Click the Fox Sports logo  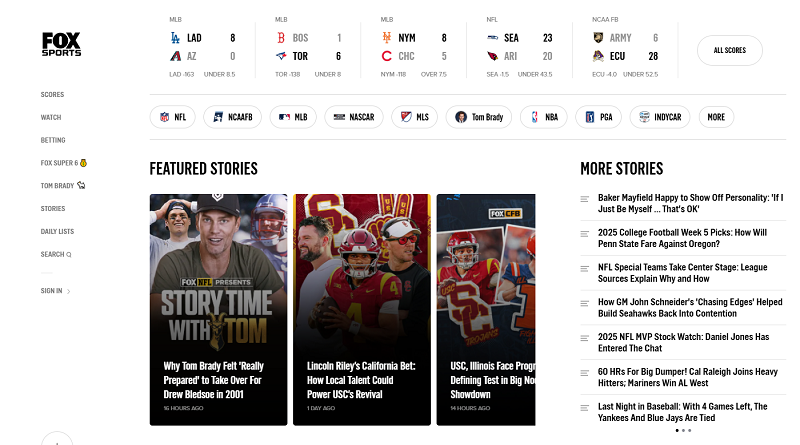pyautogui.click(x=61, y=44)
